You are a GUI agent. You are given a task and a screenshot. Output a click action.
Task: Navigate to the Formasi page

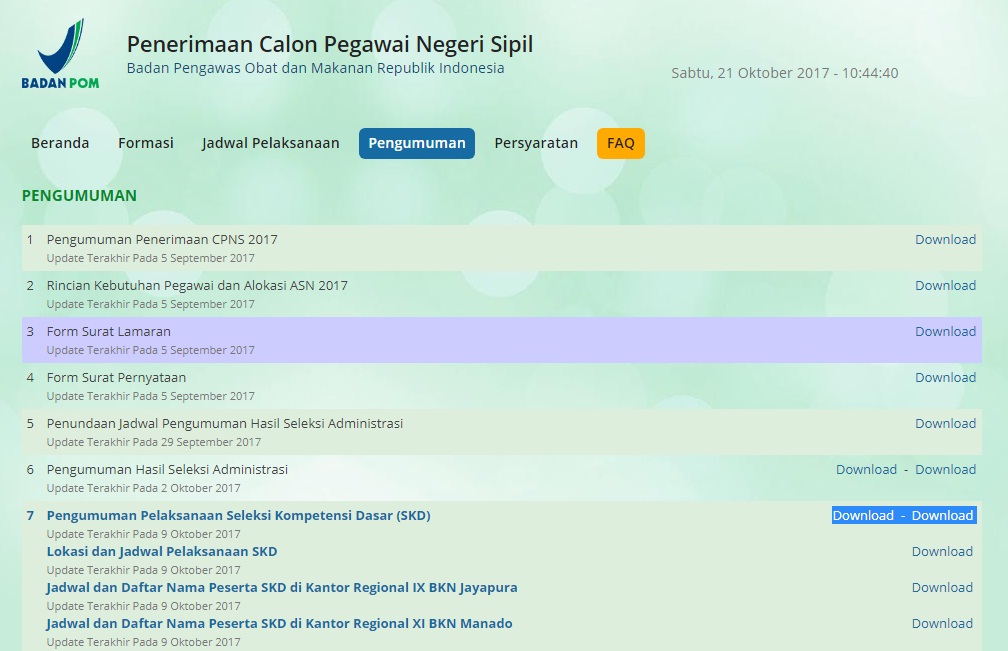pyautogui.click(x=145, y=143)
